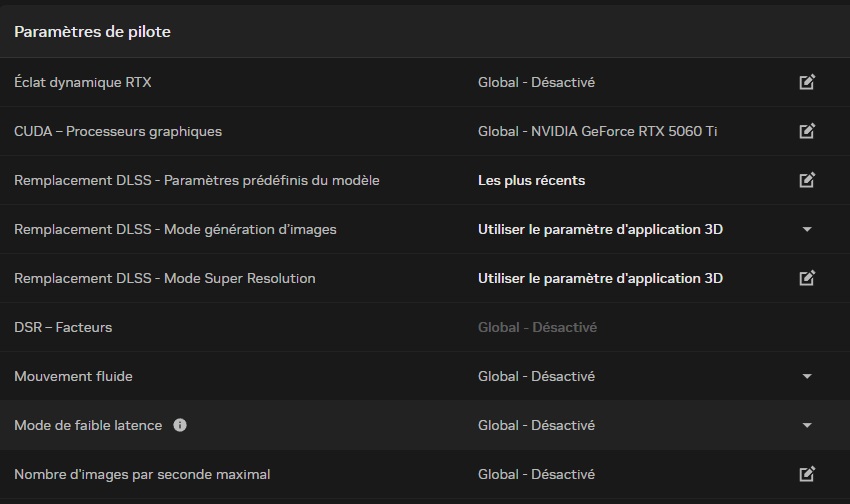Click faible latence Global - Désactivé value
This screenshot has height=504, width=850.
click(x=536, y=425)
